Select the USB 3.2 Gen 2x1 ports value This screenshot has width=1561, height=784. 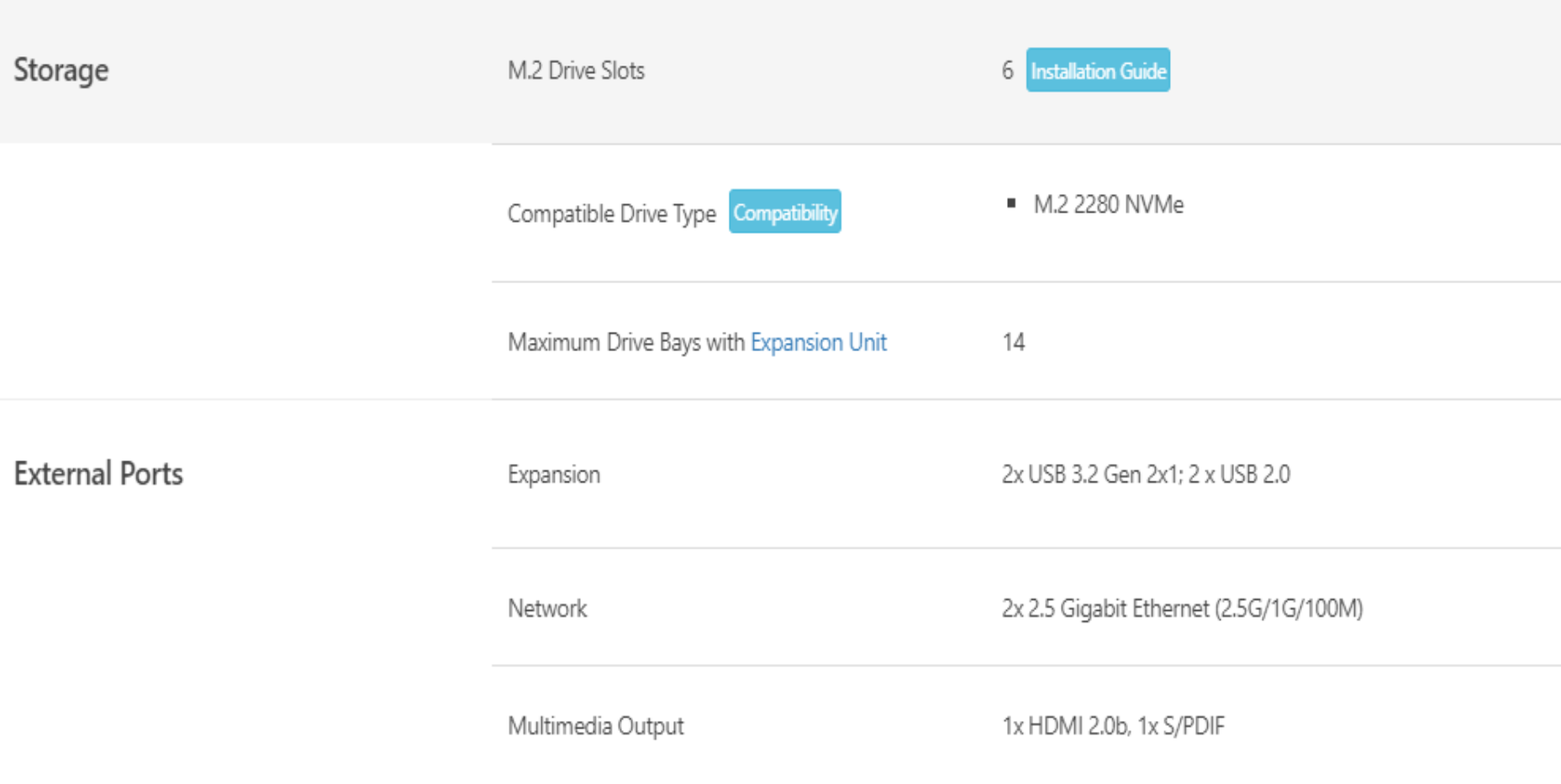coord(1146,474)
